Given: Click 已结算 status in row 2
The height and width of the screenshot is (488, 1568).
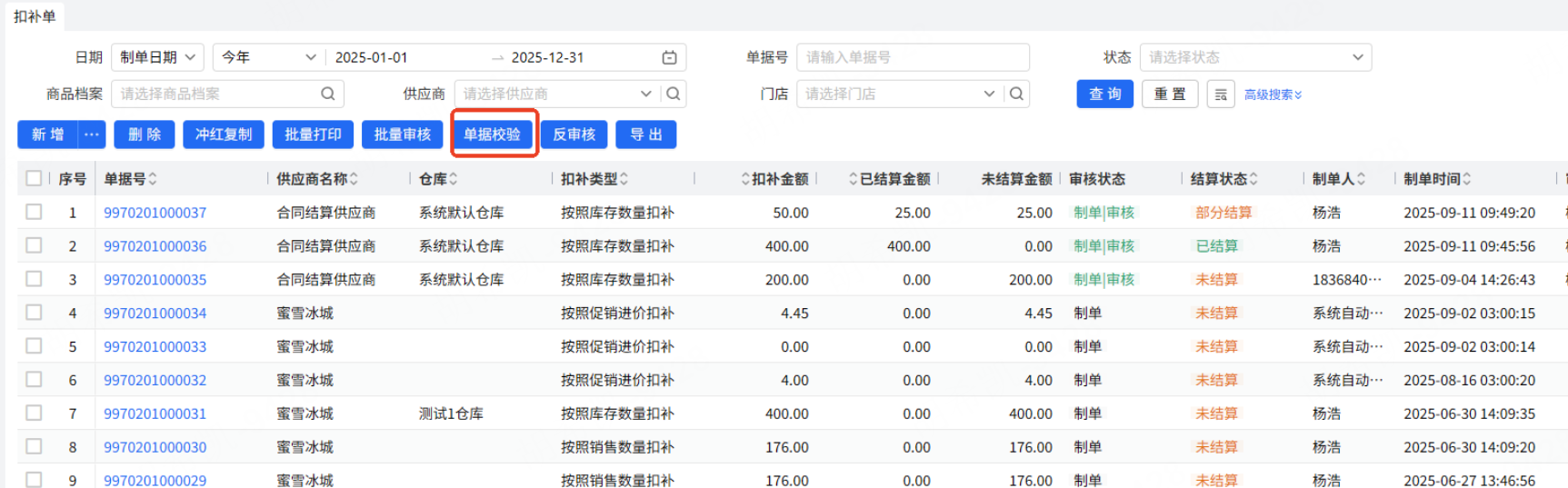Looking at the screenshot, I should (1216, 246).
